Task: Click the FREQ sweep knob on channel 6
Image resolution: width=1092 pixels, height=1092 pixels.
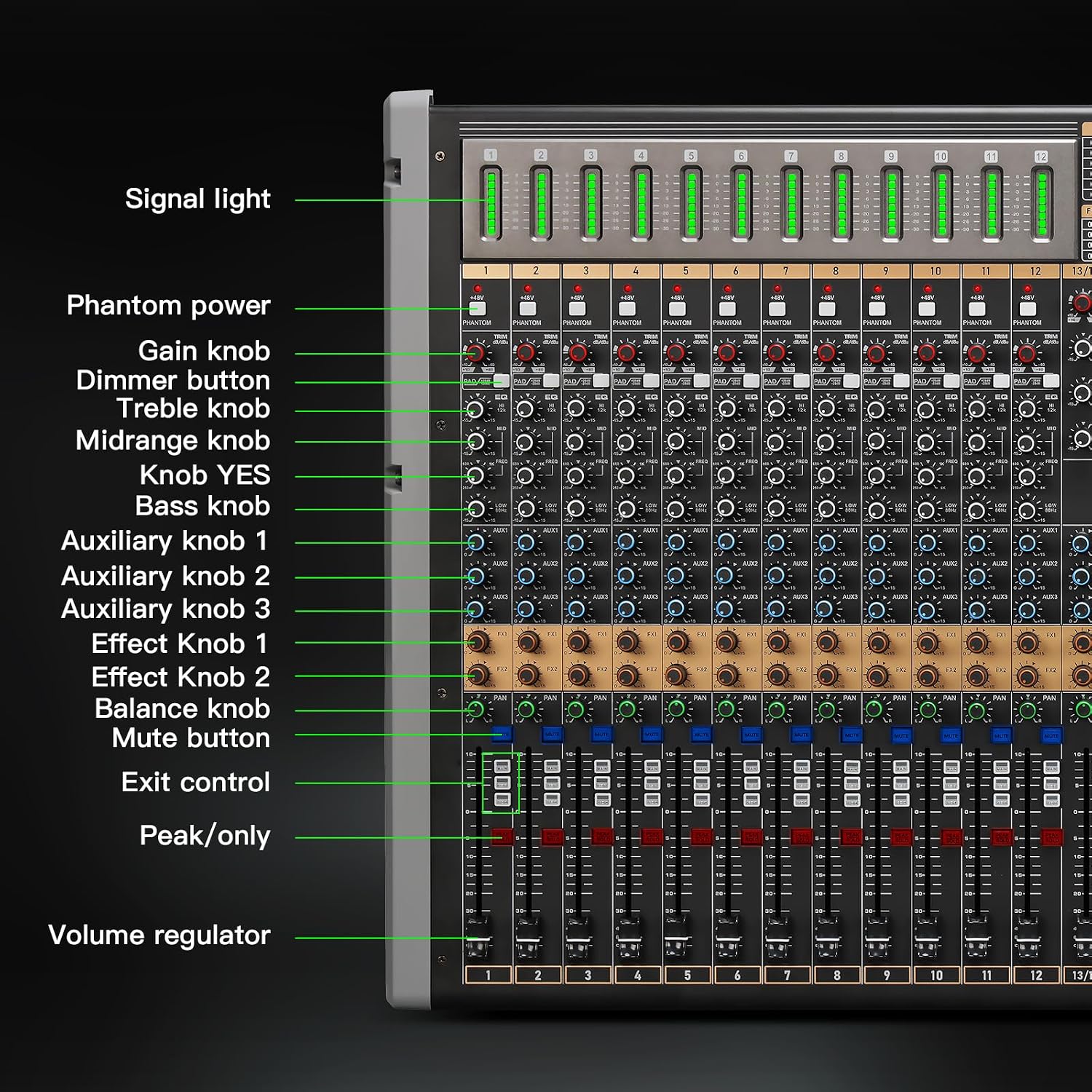Action: click(726, 476)
